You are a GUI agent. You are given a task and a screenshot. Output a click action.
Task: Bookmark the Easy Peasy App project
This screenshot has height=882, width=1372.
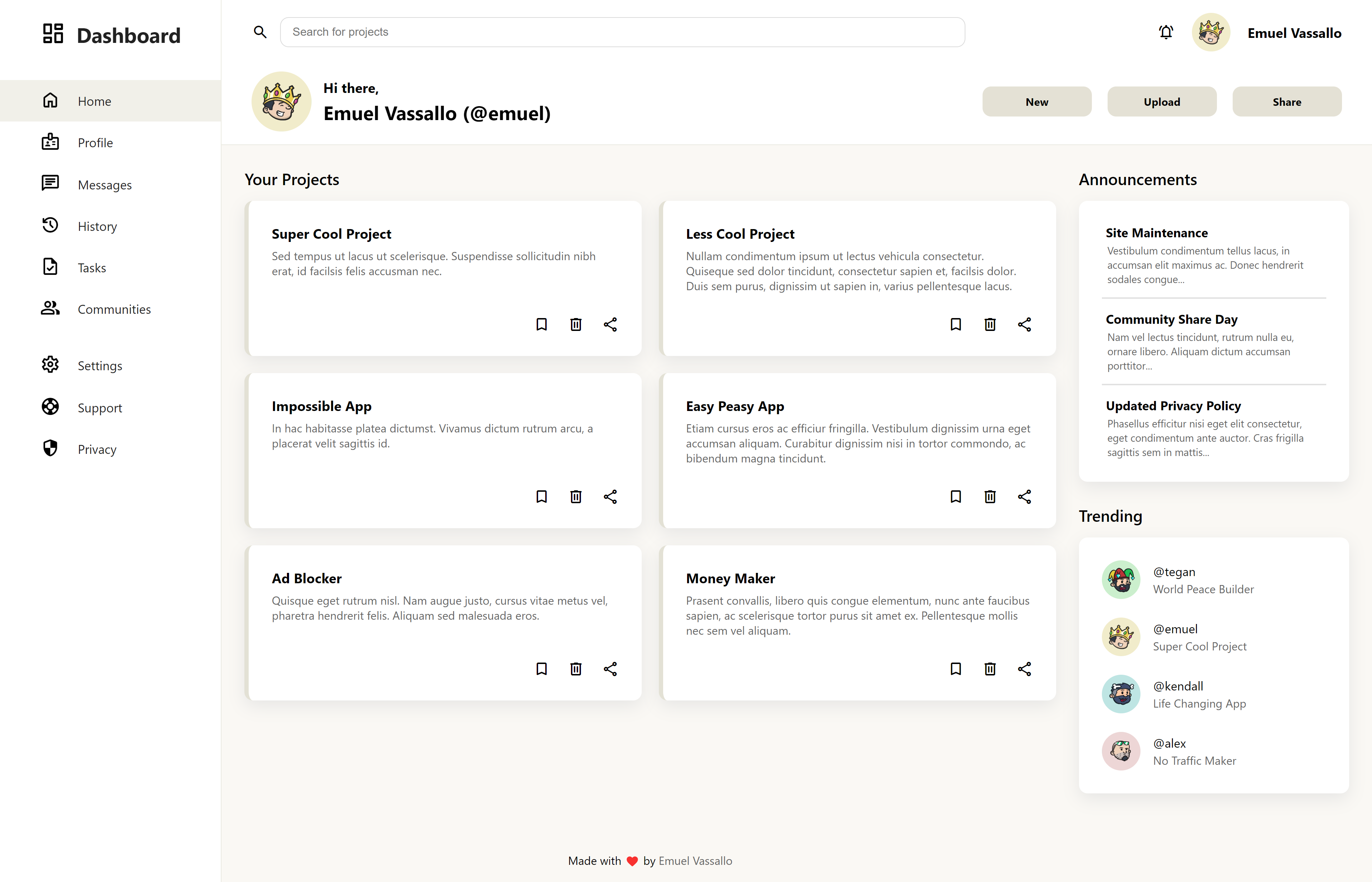pos(955,496)
